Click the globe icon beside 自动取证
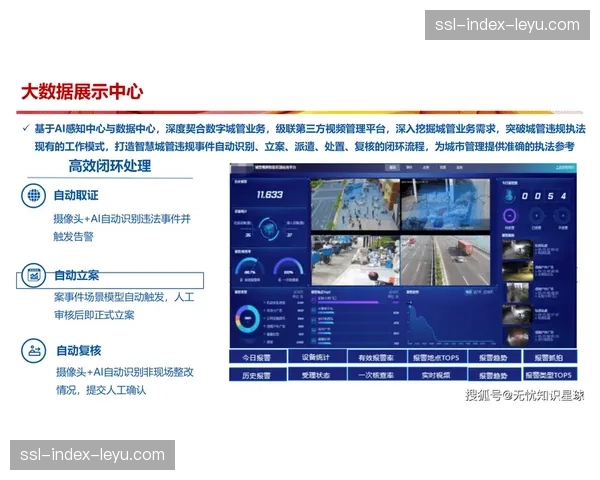The width and height of the screenshot is (600, 480). coord(34,195)
